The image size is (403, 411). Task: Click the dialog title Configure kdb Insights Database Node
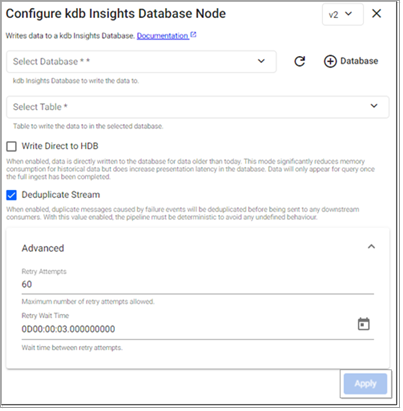pyautogui.click(x=116, y=14)
